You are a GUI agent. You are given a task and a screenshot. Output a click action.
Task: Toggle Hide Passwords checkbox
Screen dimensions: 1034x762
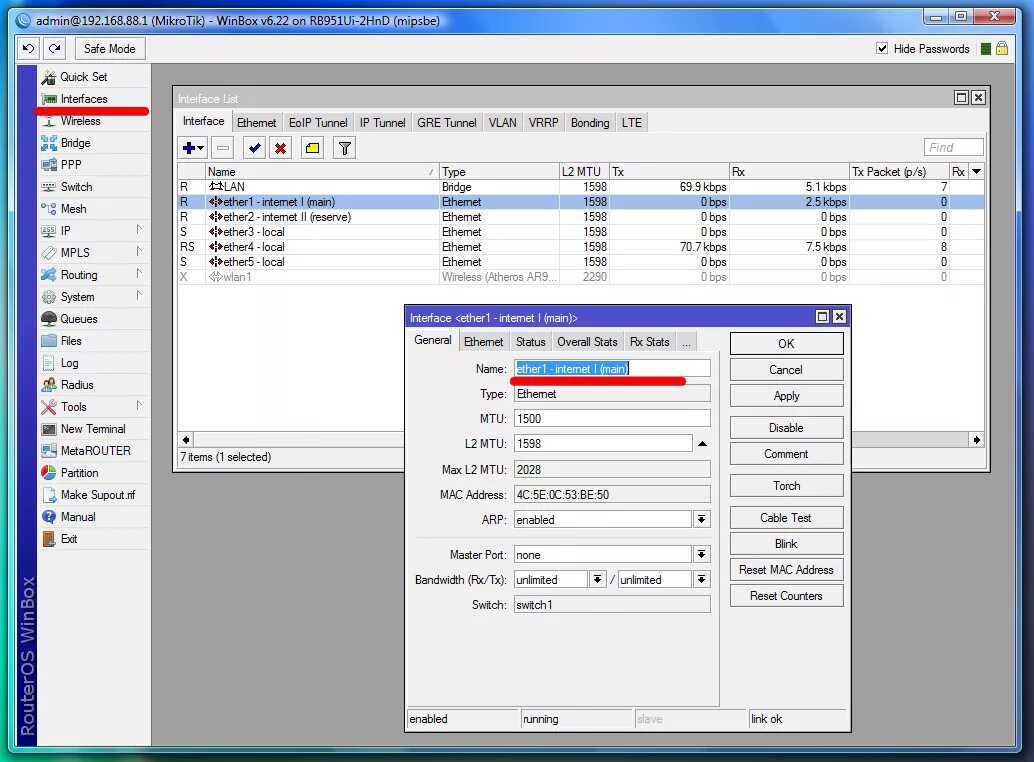(x=882, y=48)
